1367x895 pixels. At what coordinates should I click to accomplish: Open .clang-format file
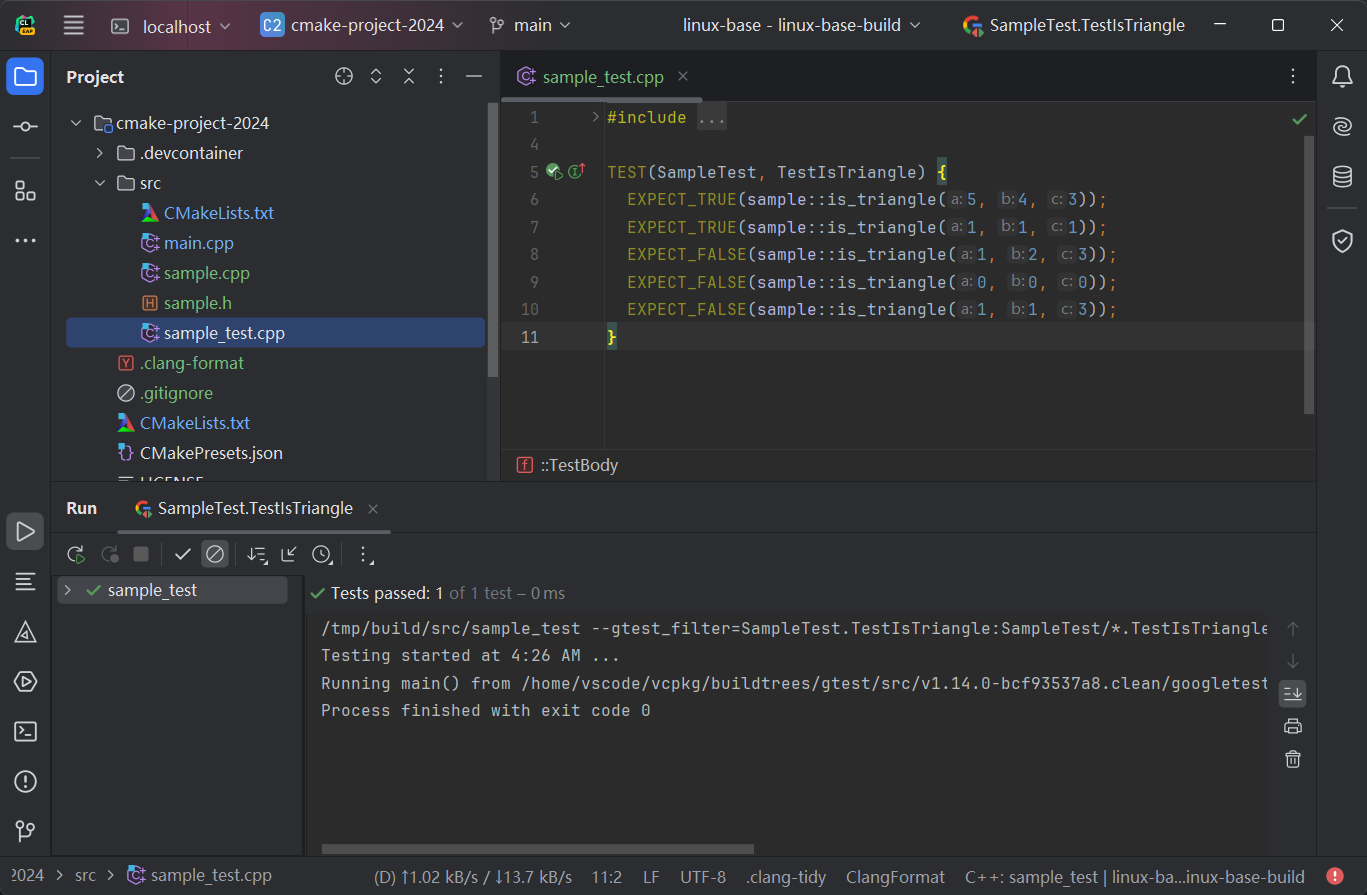[x=192, y=363]
